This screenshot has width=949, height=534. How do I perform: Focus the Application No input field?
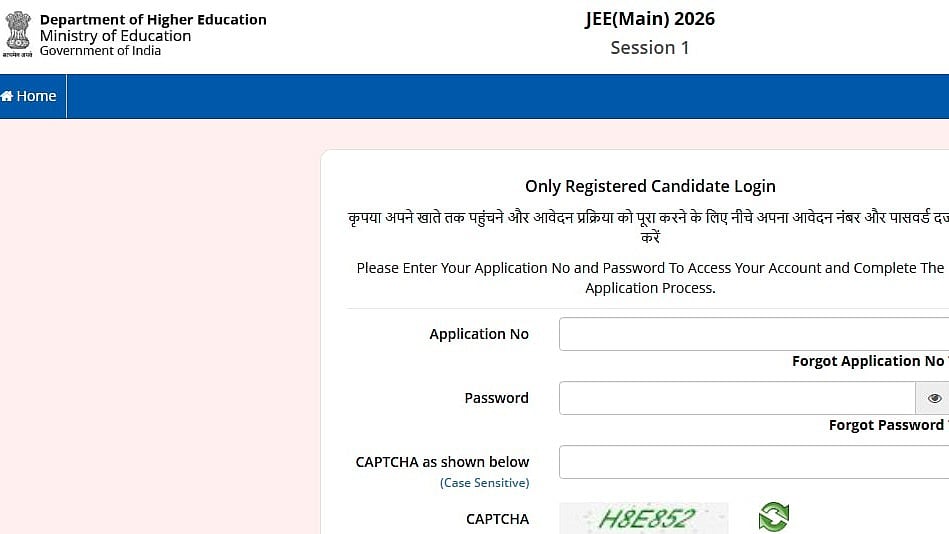pos(752,334)
